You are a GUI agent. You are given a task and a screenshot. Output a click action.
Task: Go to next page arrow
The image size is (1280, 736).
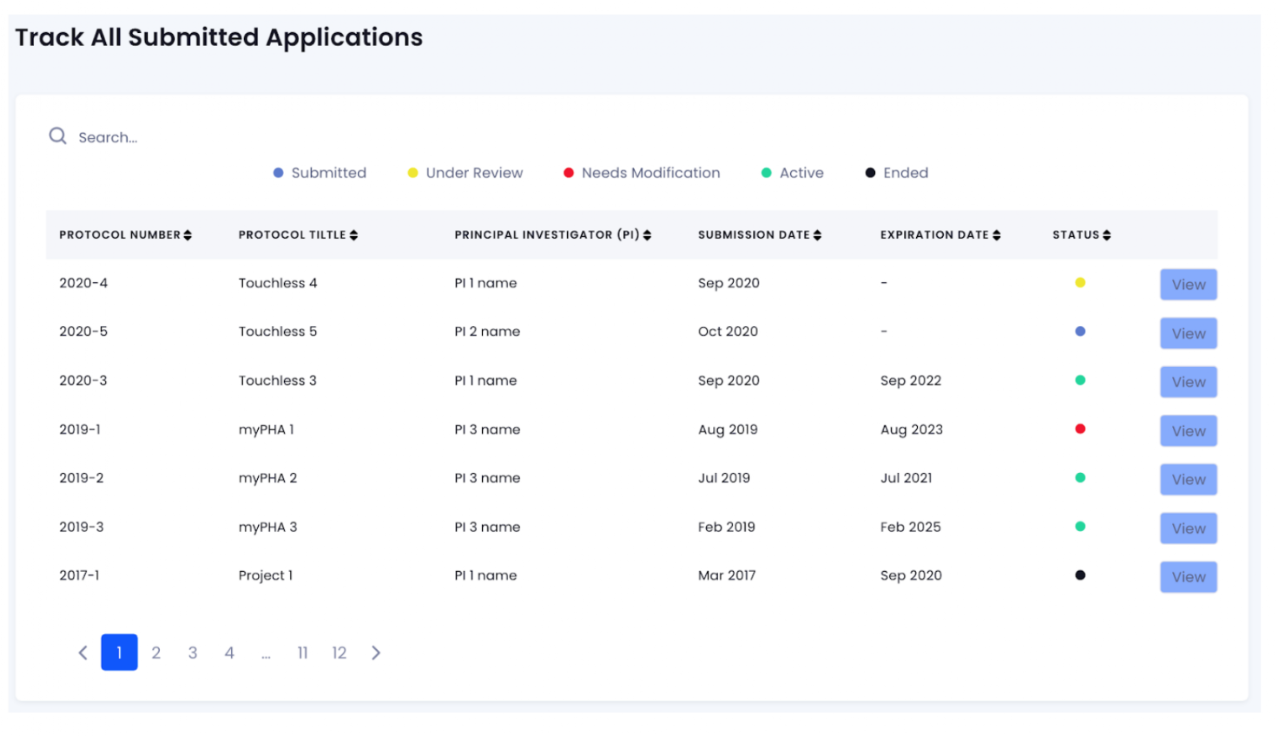coord(376,653)
